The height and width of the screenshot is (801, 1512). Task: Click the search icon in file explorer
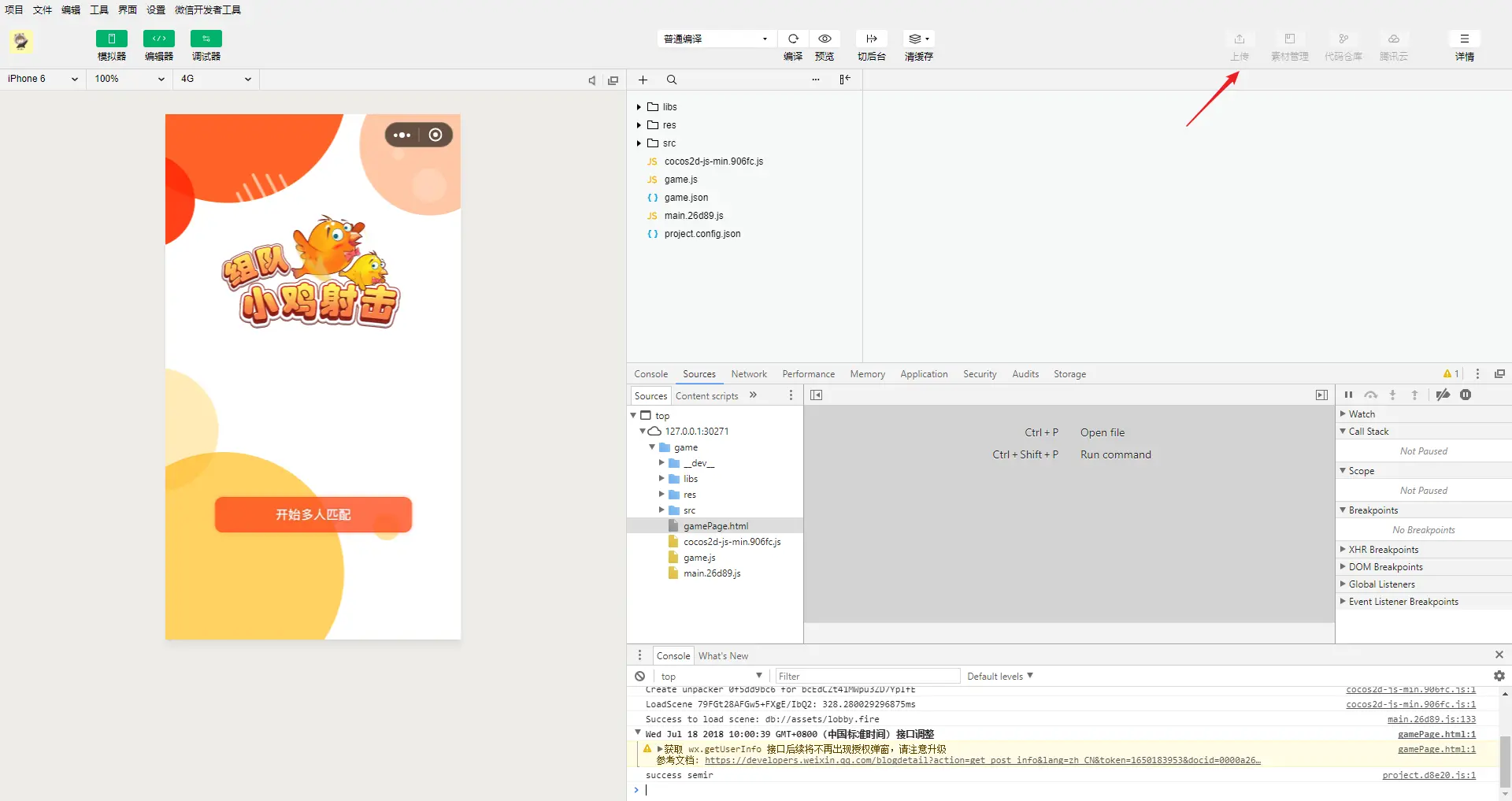point(672,80)
